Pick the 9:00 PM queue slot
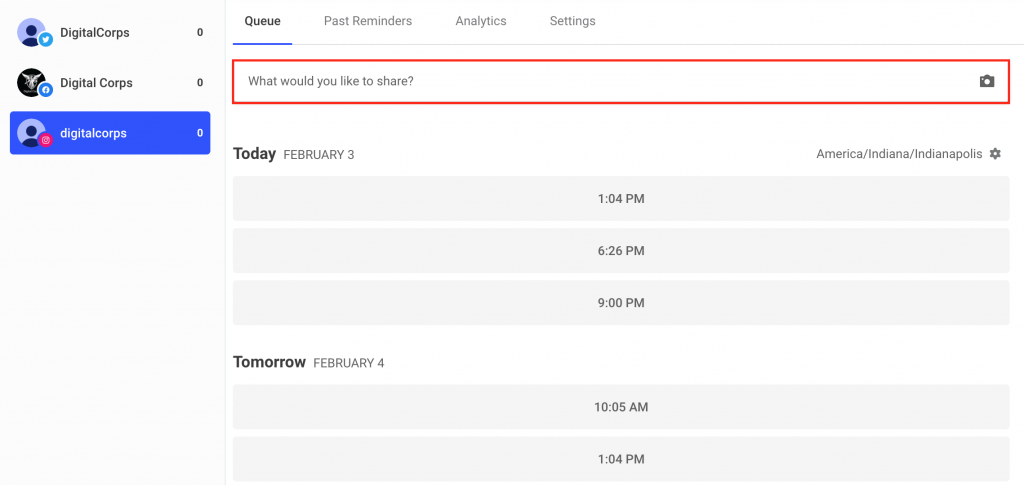Viewport: 1024px width, 485px height. (x=621, y=303)
